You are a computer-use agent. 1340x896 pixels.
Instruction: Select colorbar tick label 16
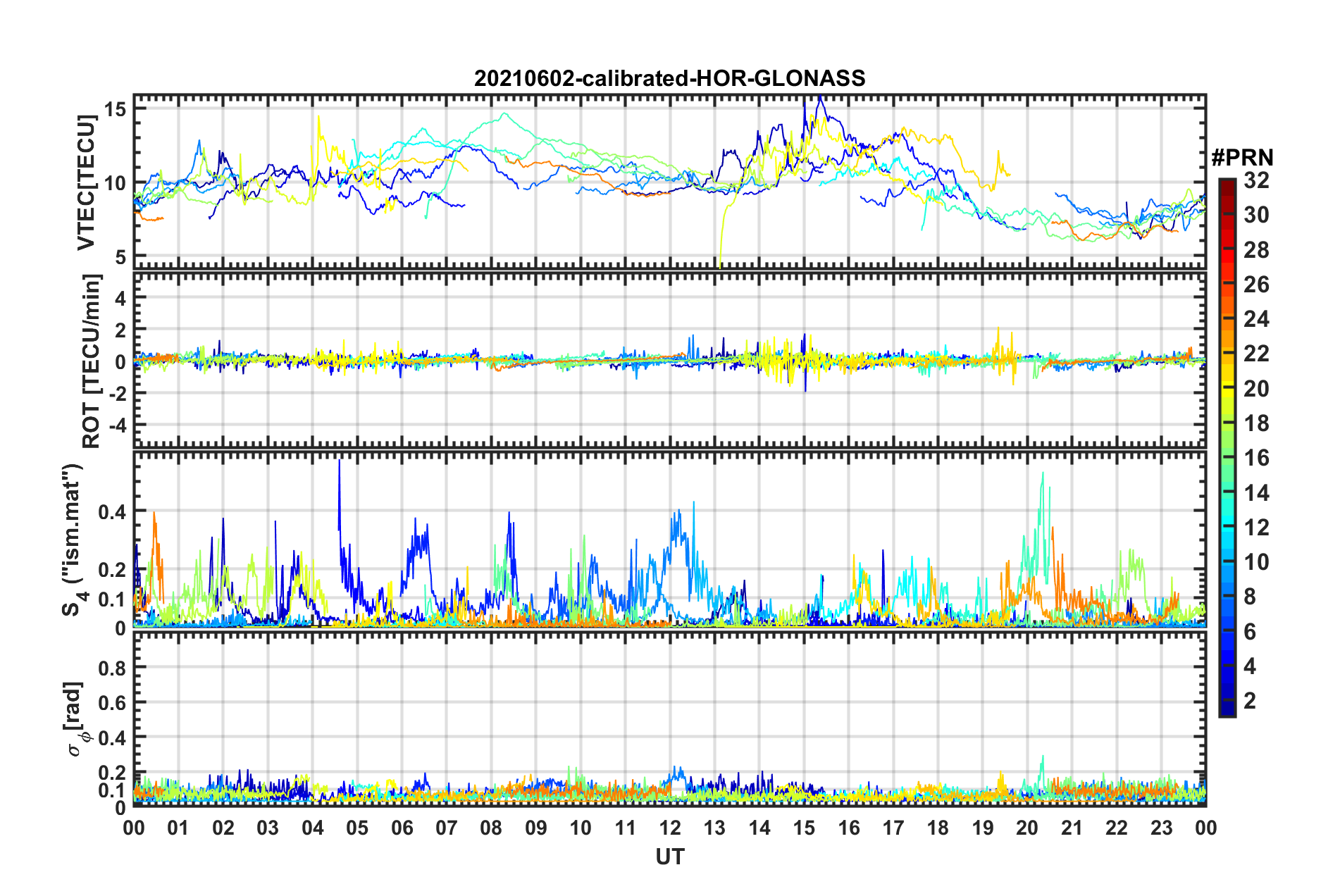click(1257, 458)
